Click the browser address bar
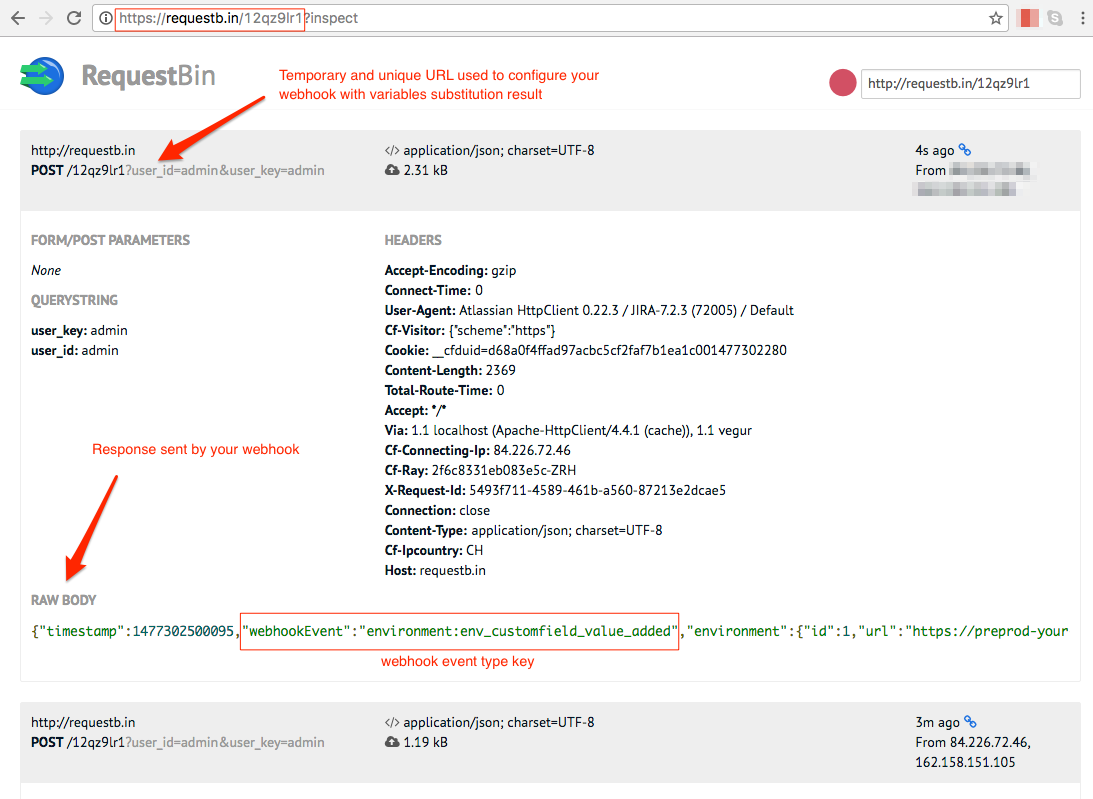This screenshot has height=799, width=1093. (x=550, y=18)
